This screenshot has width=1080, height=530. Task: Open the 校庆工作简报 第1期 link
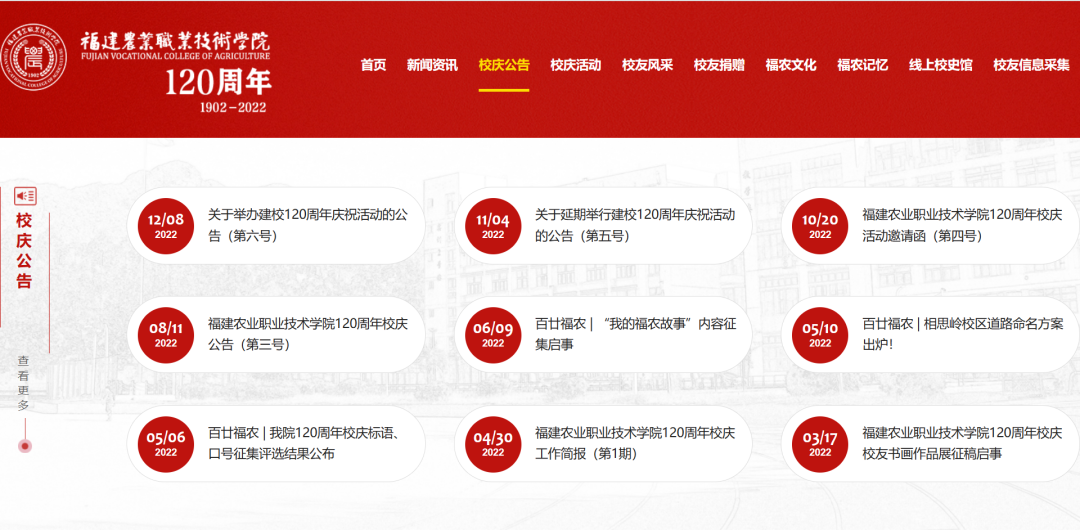pos(635,443)
